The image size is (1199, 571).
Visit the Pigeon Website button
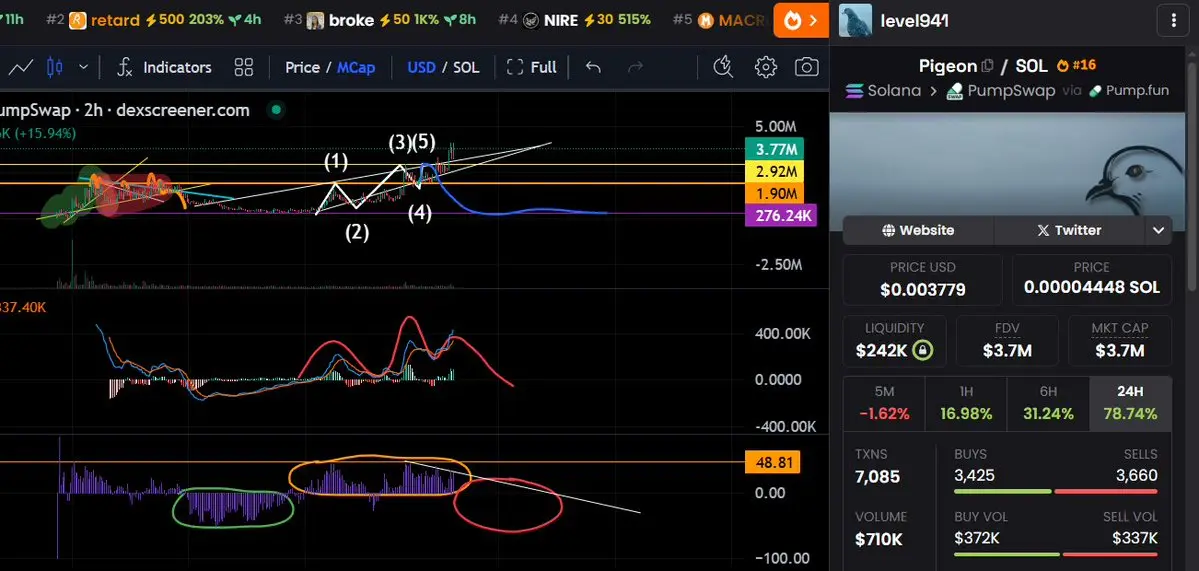click(918, 230)
